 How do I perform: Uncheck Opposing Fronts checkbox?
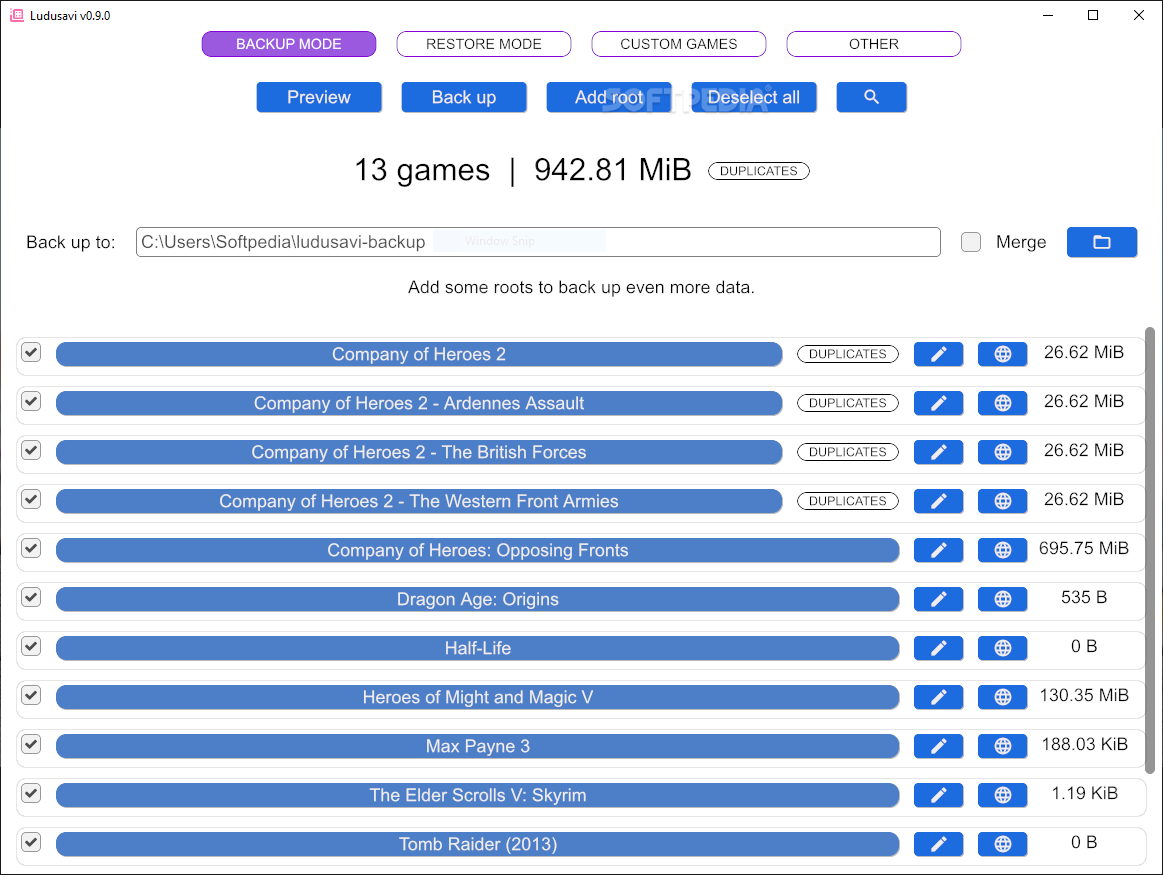31,548
